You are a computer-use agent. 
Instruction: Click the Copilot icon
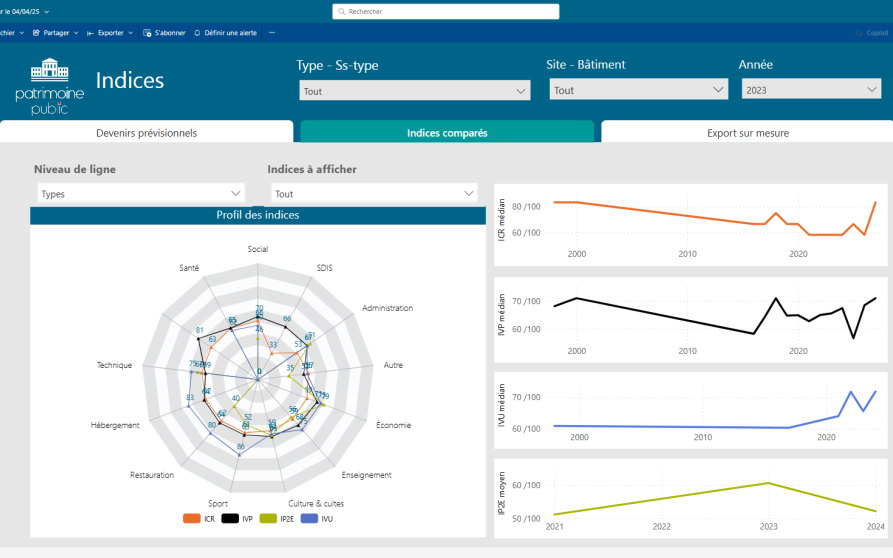click(x=859, y=33)
